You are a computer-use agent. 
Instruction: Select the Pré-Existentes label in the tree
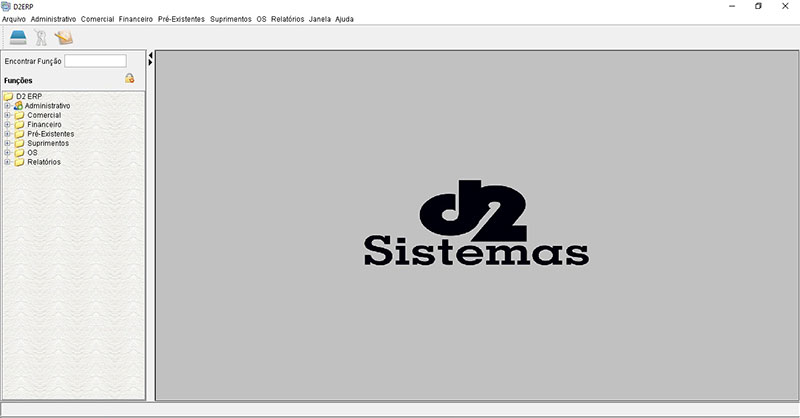[x=51, y=134]
